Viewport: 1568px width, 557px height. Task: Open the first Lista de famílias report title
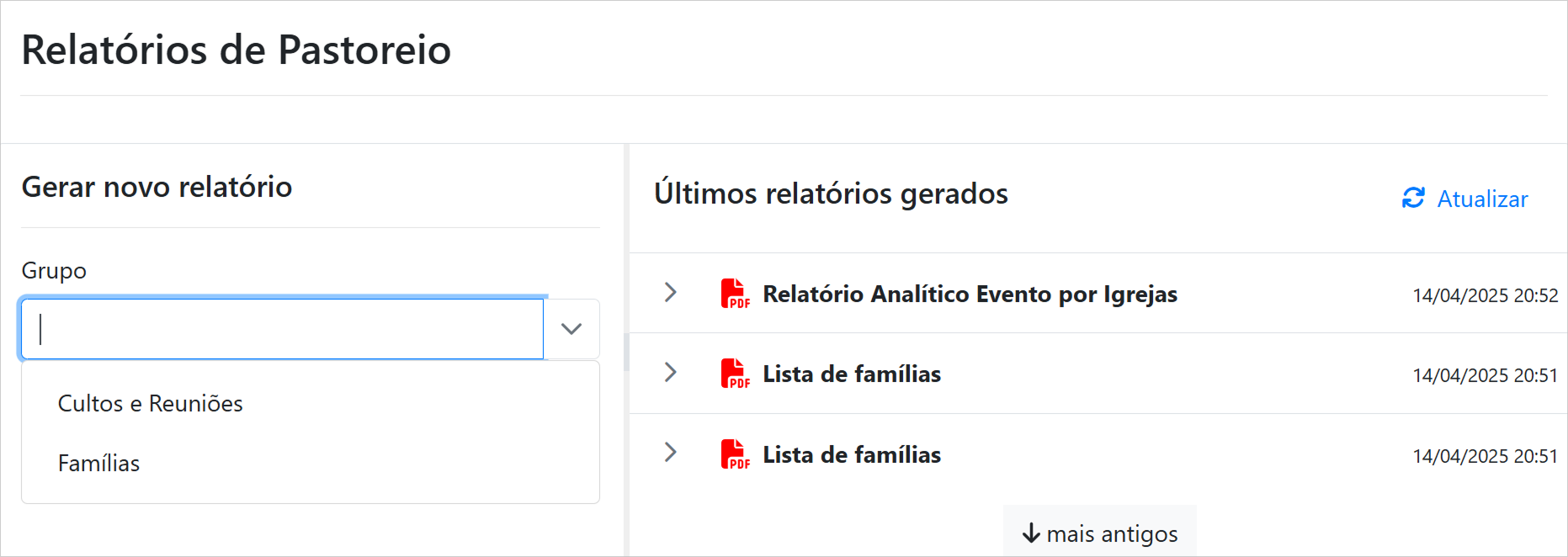pos(852,374)
